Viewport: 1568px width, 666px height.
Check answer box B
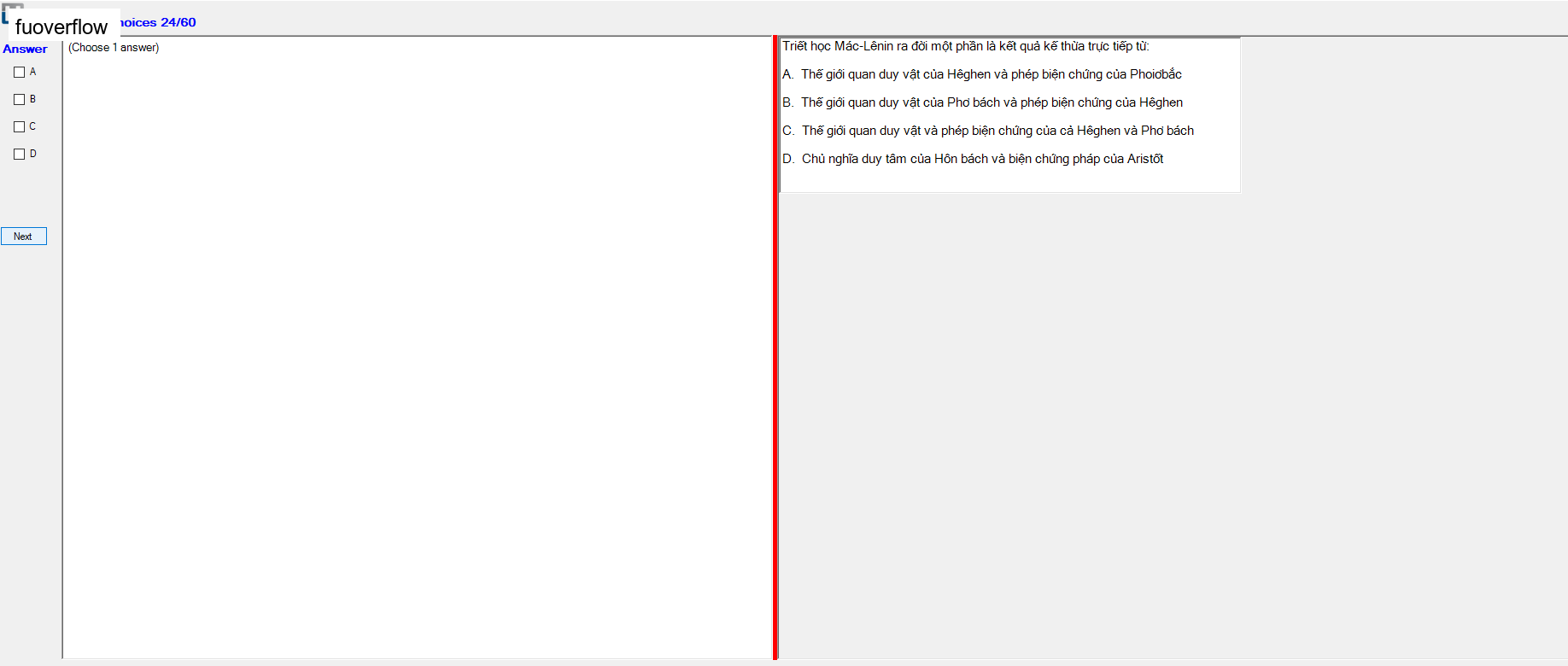click(19, 100)
